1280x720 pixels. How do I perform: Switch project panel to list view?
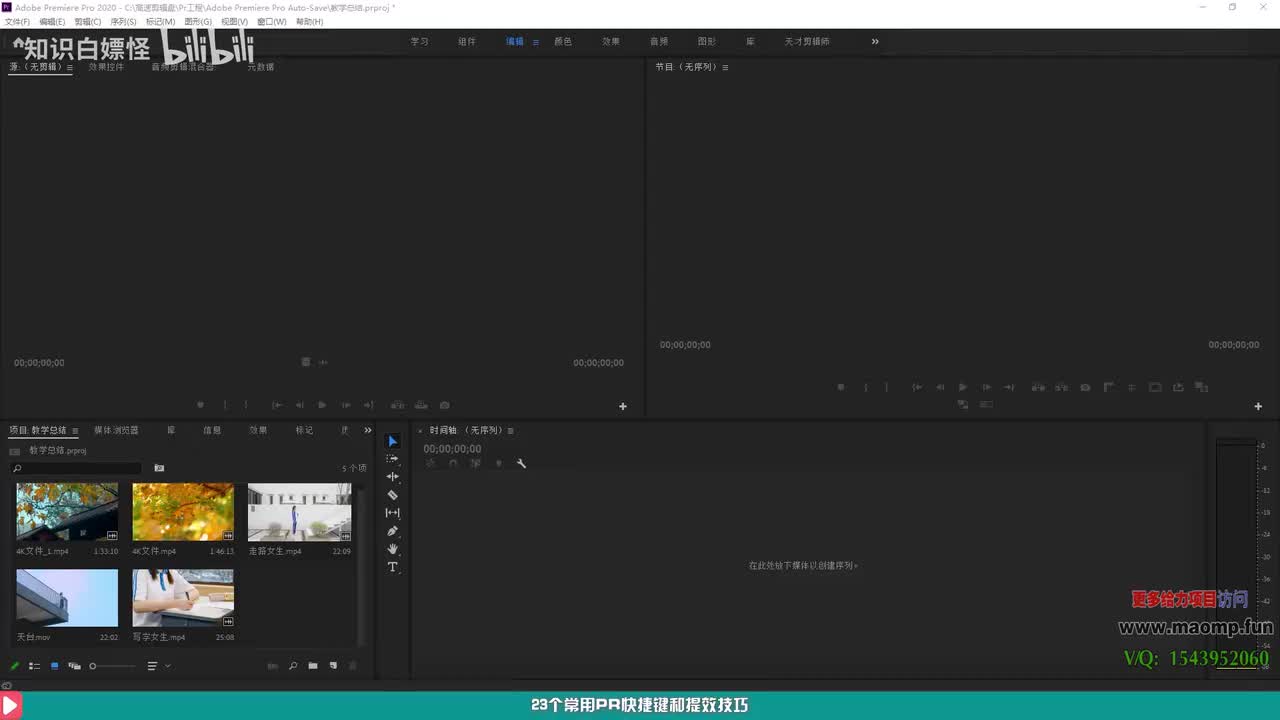pos(35,666)
